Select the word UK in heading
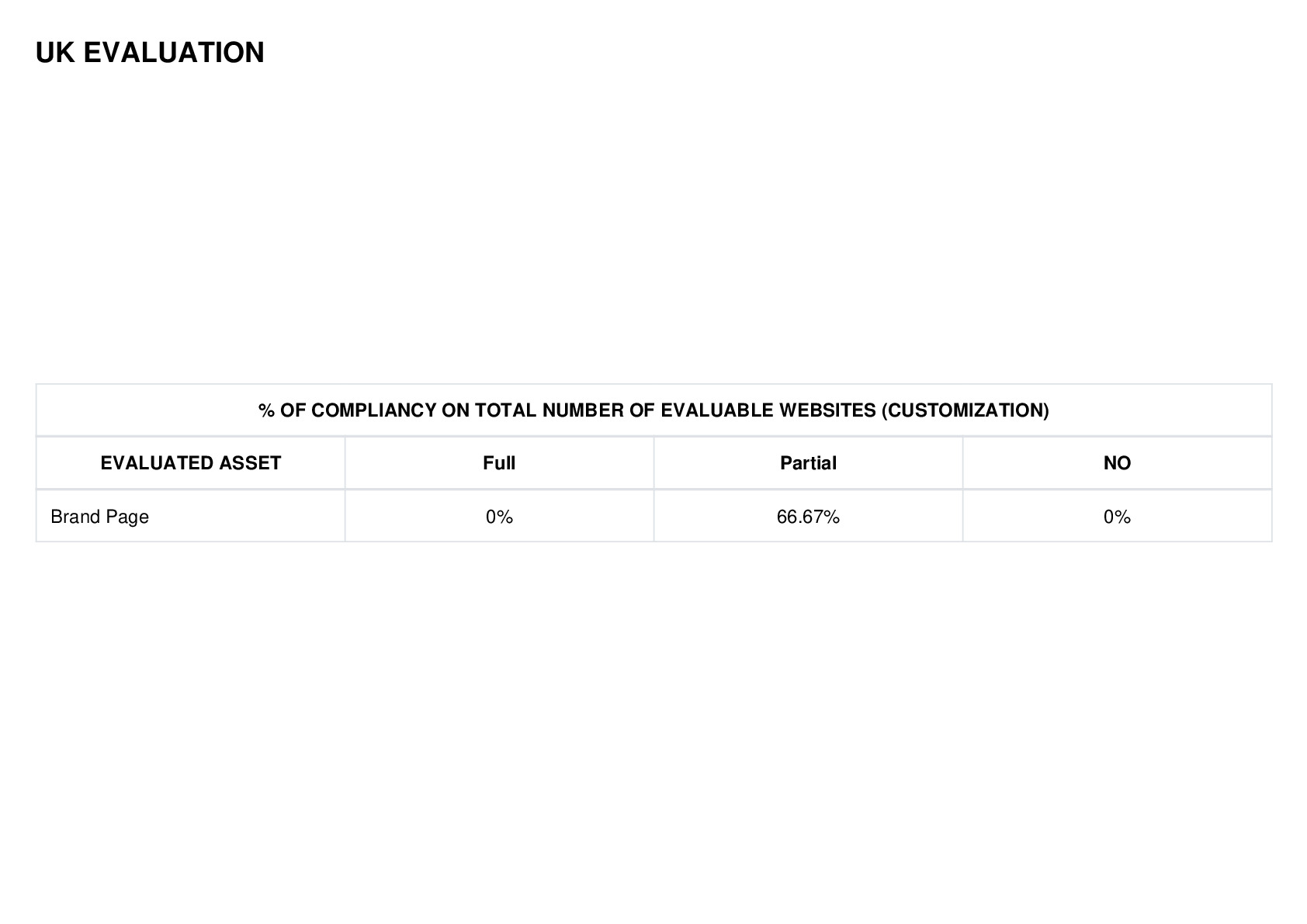The height and width of the screenshot is (924, 1307). [x=55, y=53]
